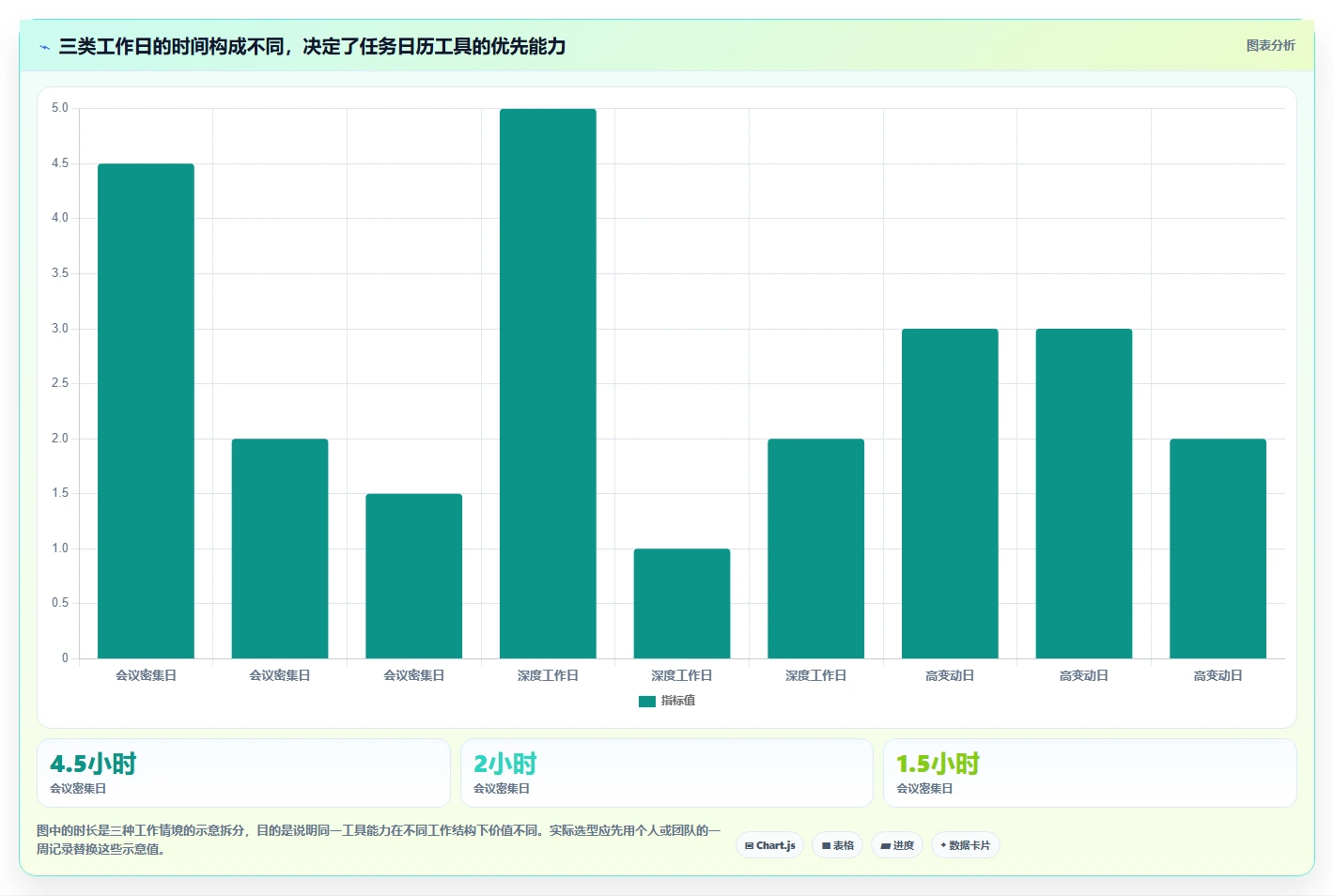Click the Chart.js chip
The height and width of the screenshot is (896, 1334).
[769, 845]
